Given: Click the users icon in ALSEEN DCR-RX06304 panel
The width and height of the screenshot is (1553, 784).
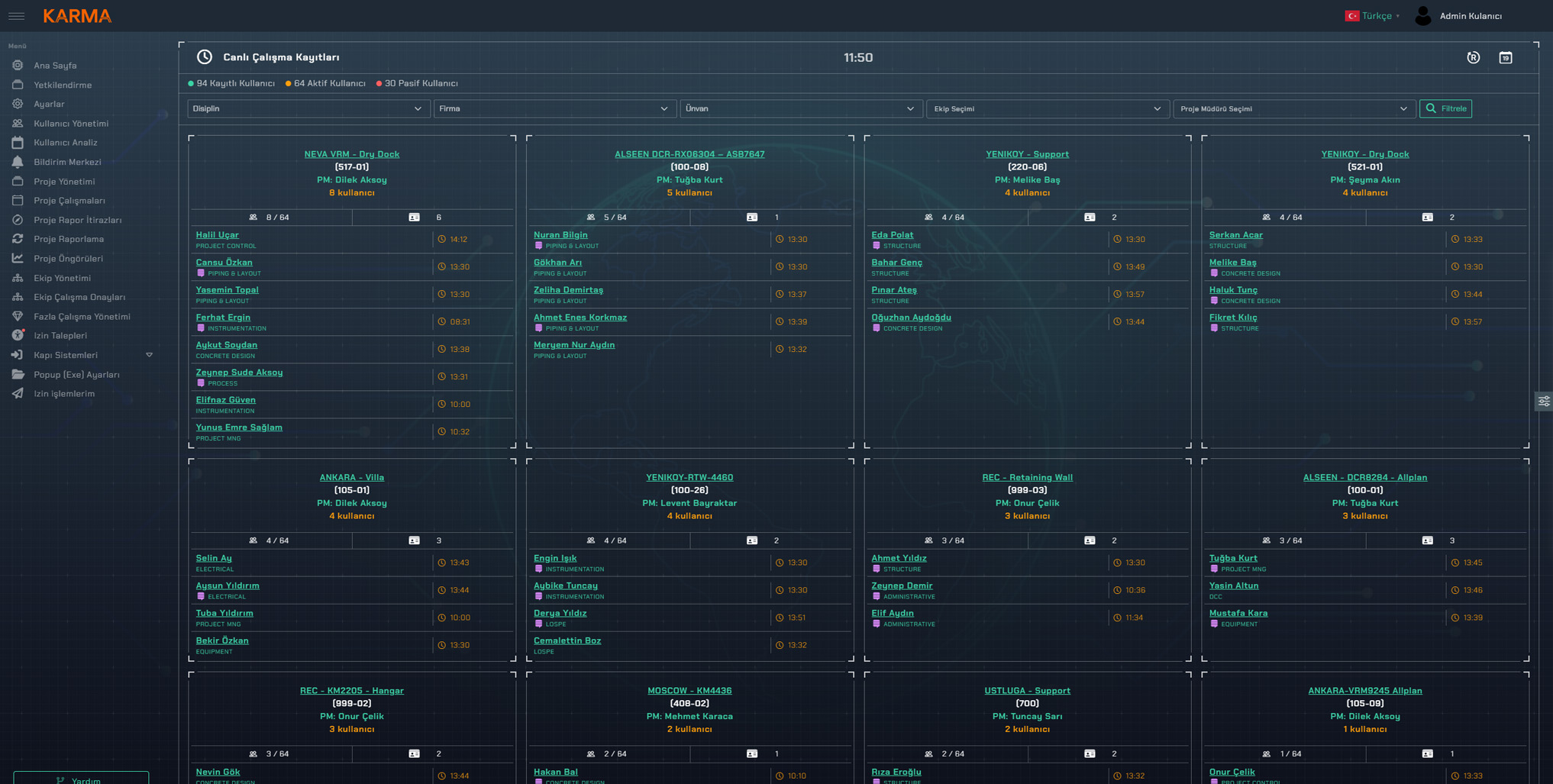Looking at the screenshot, I should [x=591, y=218].
